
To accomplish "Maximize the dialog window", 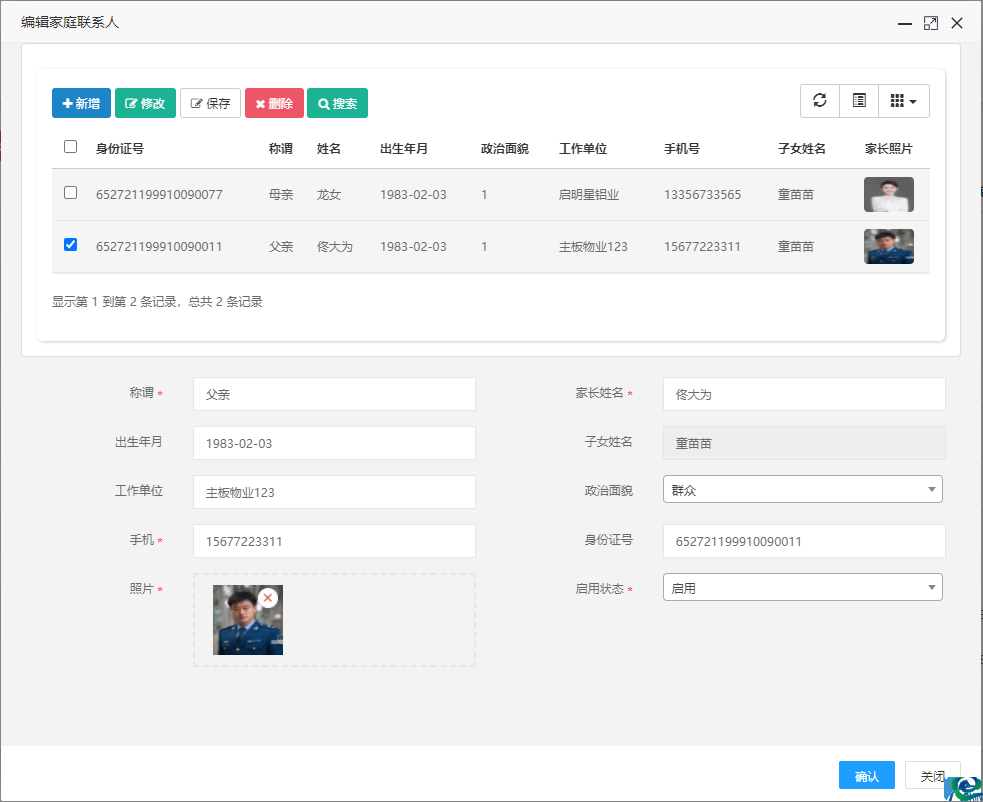I will 931,23.
